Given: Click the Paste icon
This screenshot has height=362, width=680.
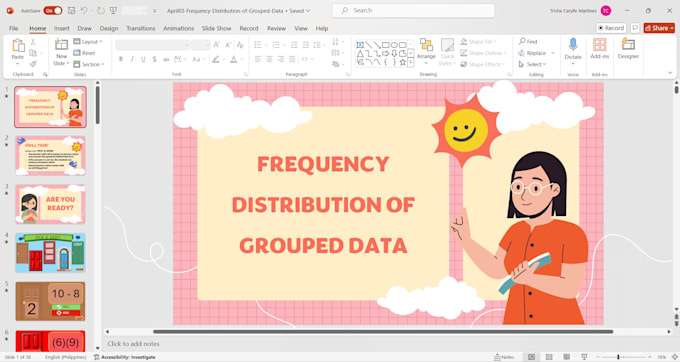Looking at the screenshot, I should pos(18,46).
